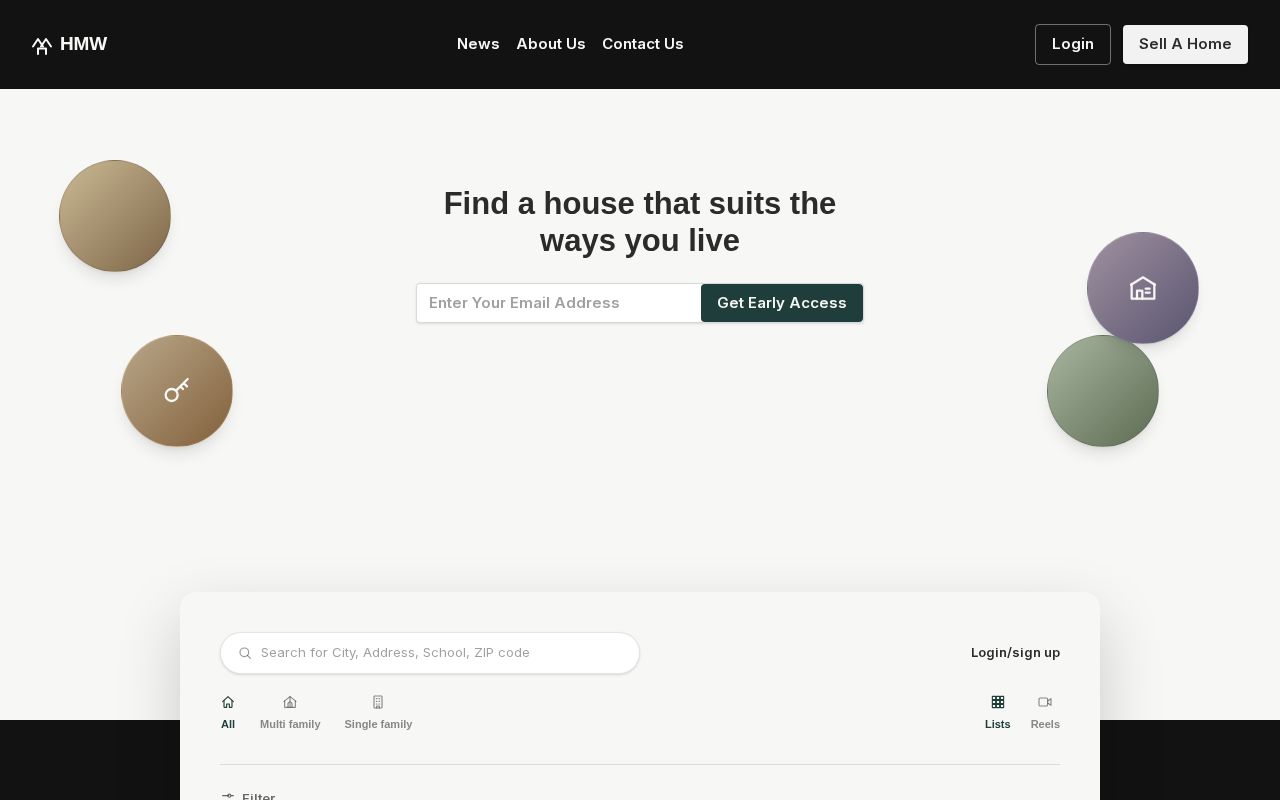1280x800 pixels.
Task: Open Contact Us in navigation
Action: tap(643, 44)
